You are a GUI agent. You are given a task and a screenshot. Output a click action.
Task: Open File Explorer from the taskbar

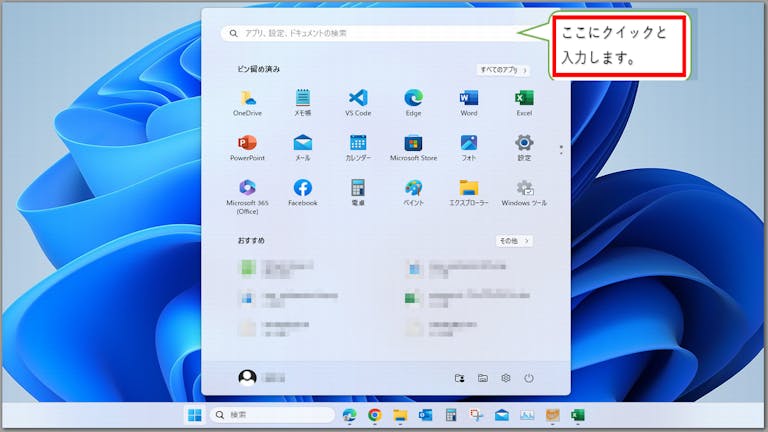pos(400,415)
